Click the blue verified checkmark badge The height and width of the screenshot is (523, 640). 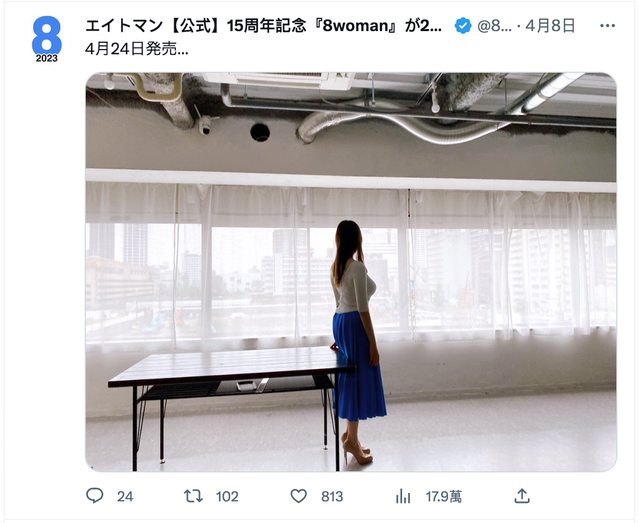click(463, 26)
